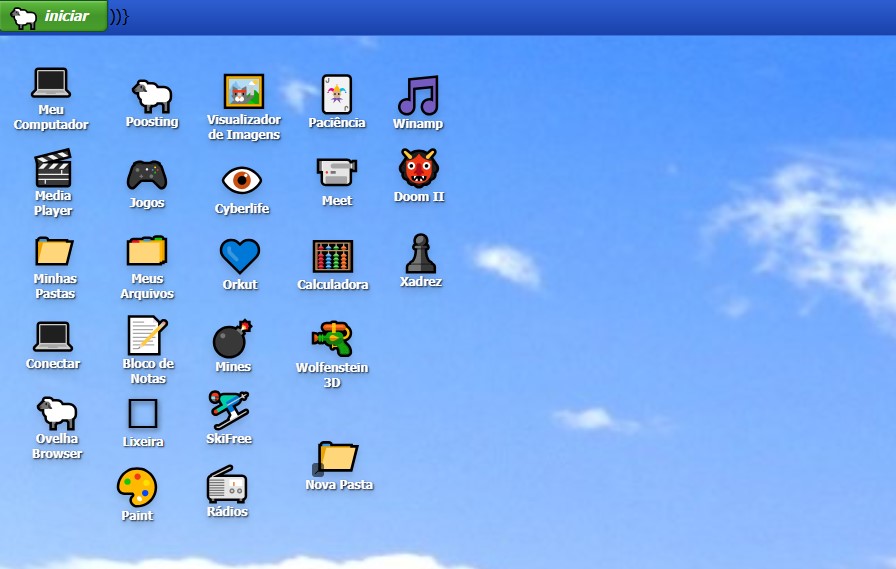Launch Wolfenstein 3D game
Viewport: 896px width, 569px height.
pos(332,339)
